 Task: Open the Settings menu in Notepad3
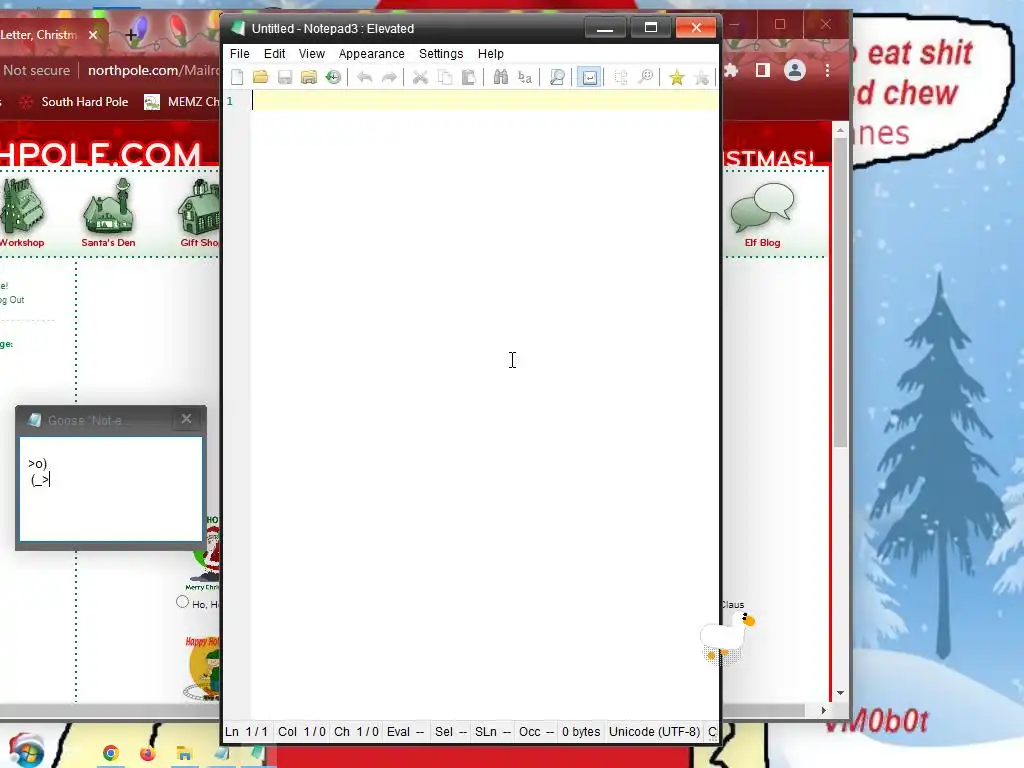tap(441, 54)
